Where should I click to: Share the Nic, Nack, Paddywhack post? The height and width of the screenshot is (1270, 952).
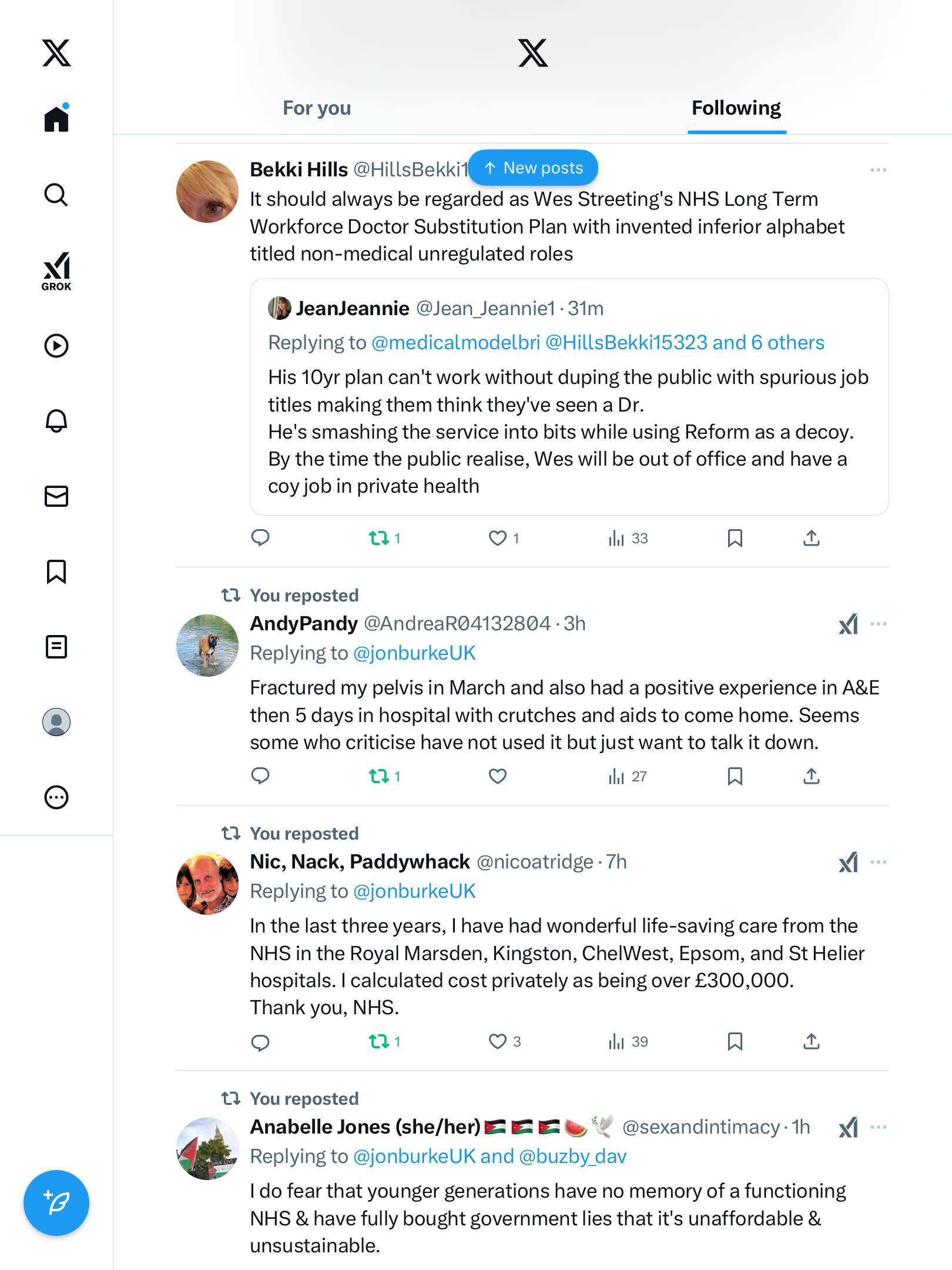click(812, 1042)
